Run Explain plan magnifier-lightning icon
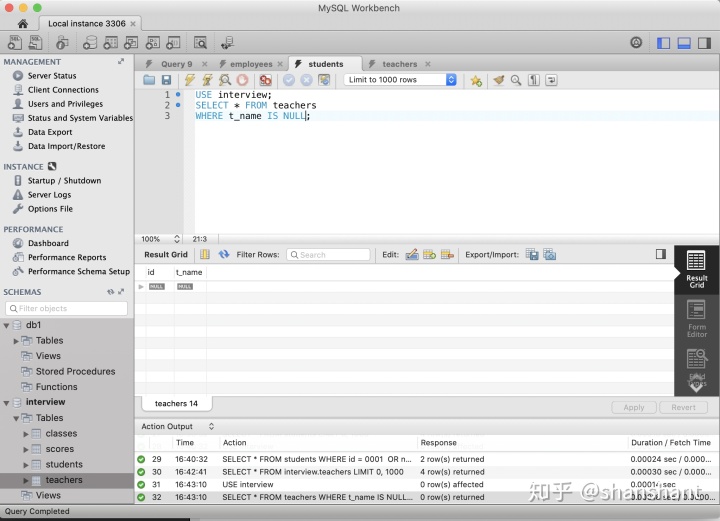 pos(225,80)
